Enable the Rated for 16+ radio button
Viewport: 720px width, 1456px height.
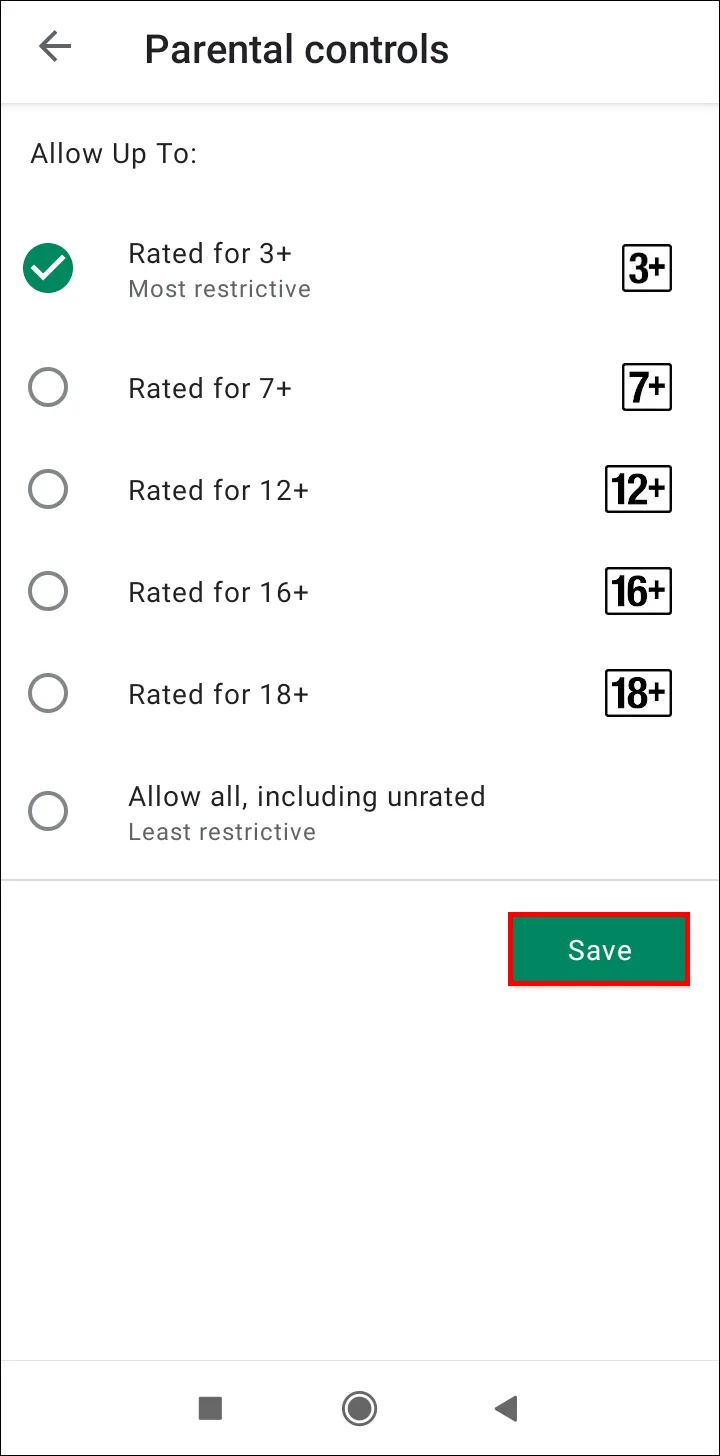48,591
